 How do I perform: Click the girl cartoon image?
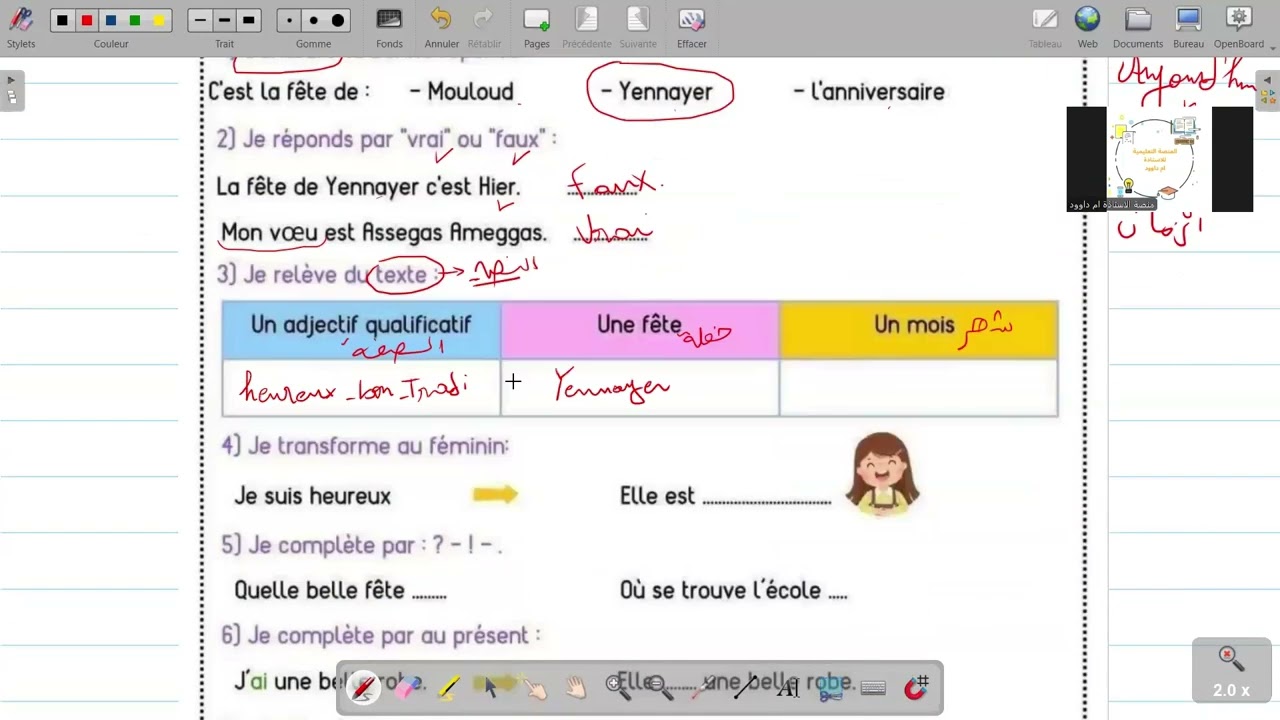tap(881, 475)
